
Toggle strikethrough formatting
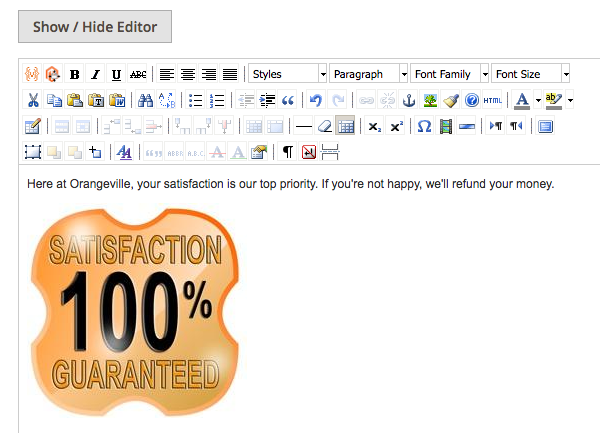tap(138, 74)
